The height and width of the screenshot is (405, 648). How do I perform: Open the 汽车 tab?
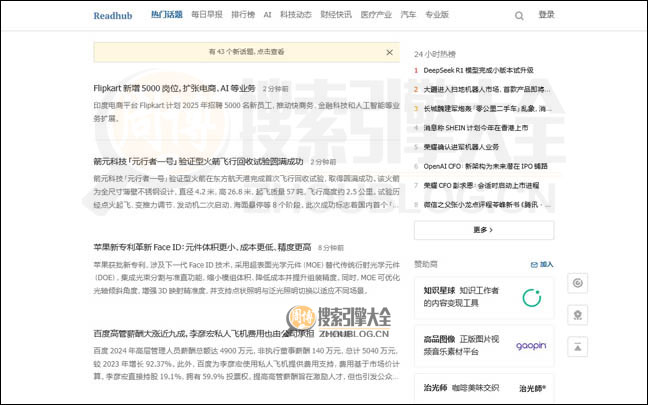(408, 15)
